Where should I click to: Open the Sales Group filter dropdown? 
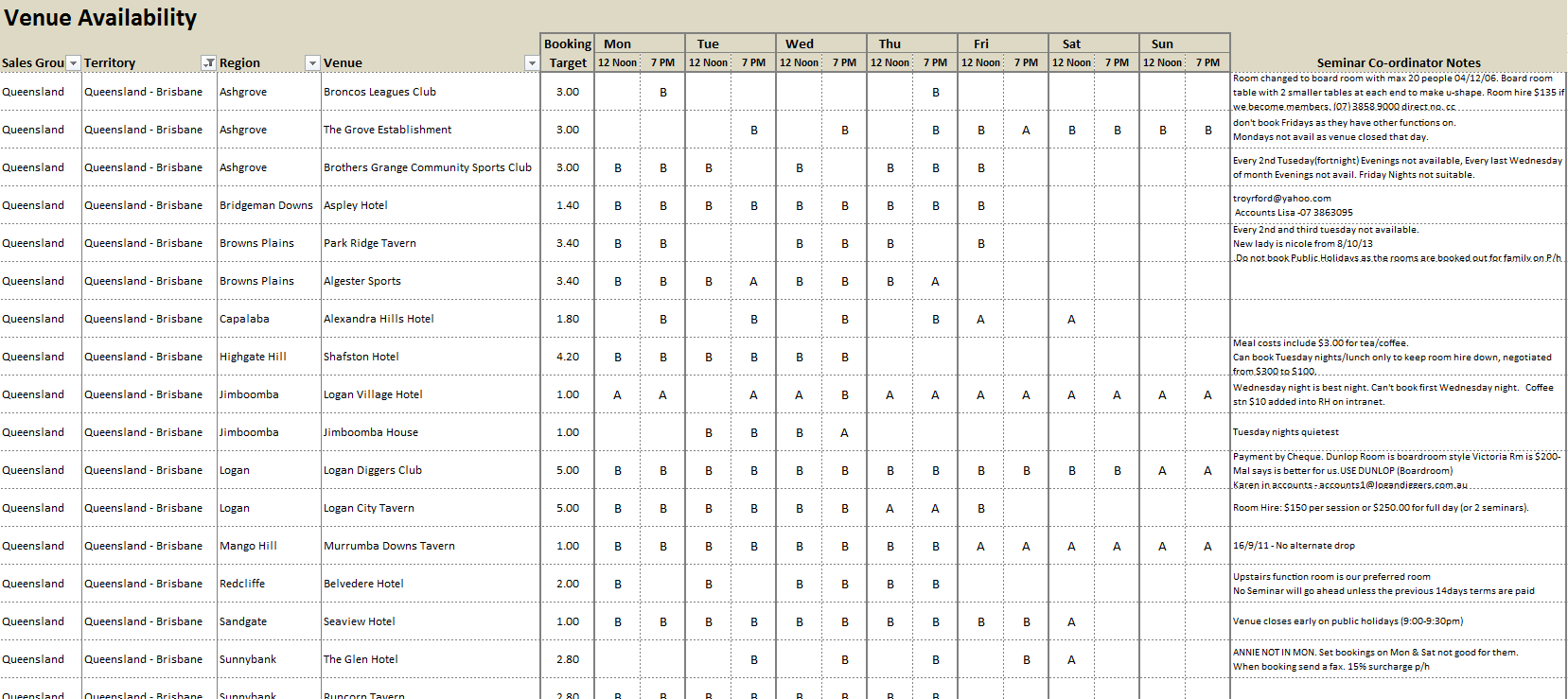coord(73,63)
